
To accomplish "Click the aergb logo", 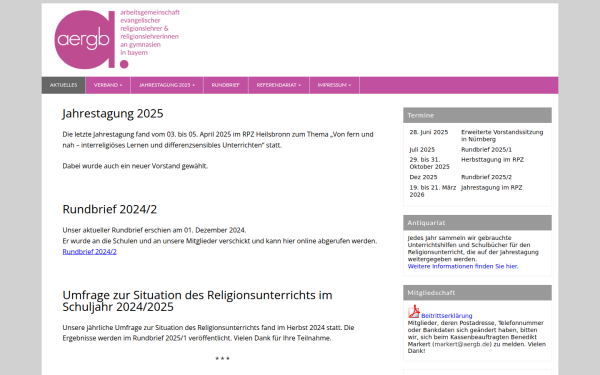I will coord(91,39).
